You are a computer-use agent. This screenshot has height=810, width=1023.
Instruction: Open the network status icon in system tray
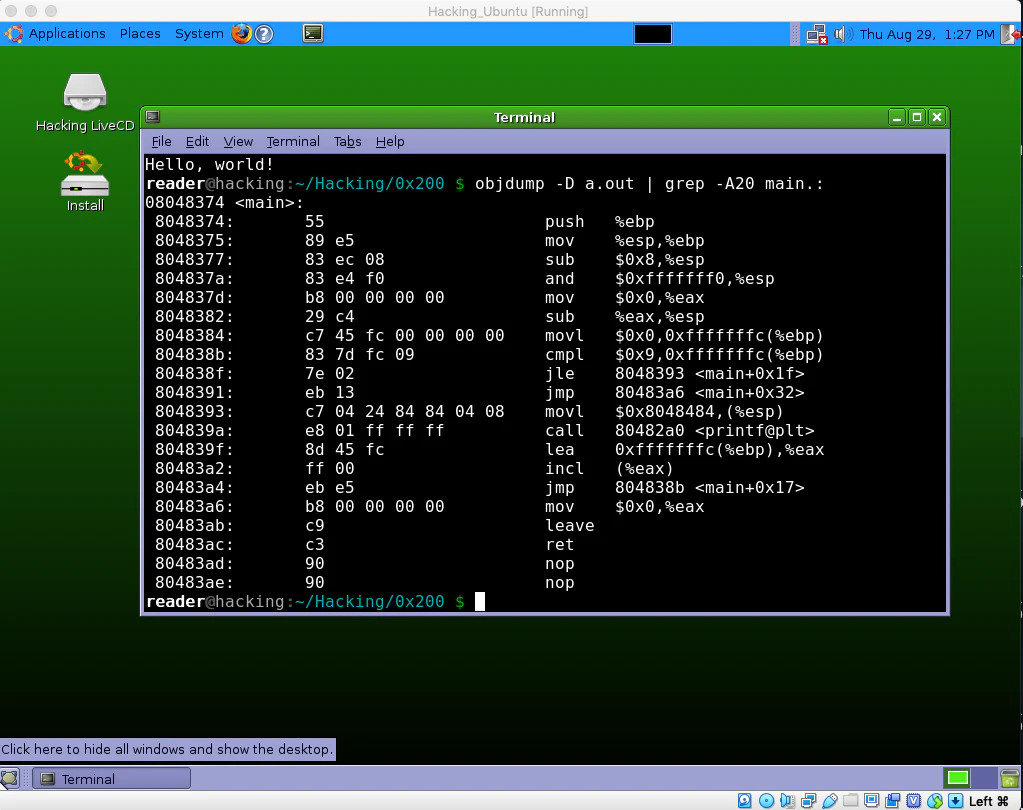pyautogui.click(x=816, y=34)
